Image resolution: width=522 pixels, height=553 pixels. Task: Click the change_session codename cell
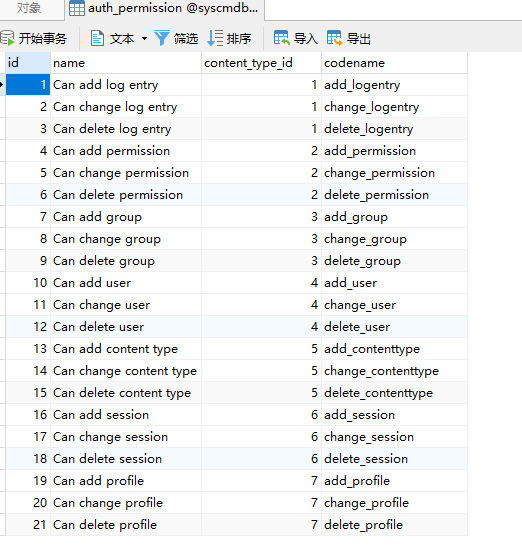click(394, 437)
